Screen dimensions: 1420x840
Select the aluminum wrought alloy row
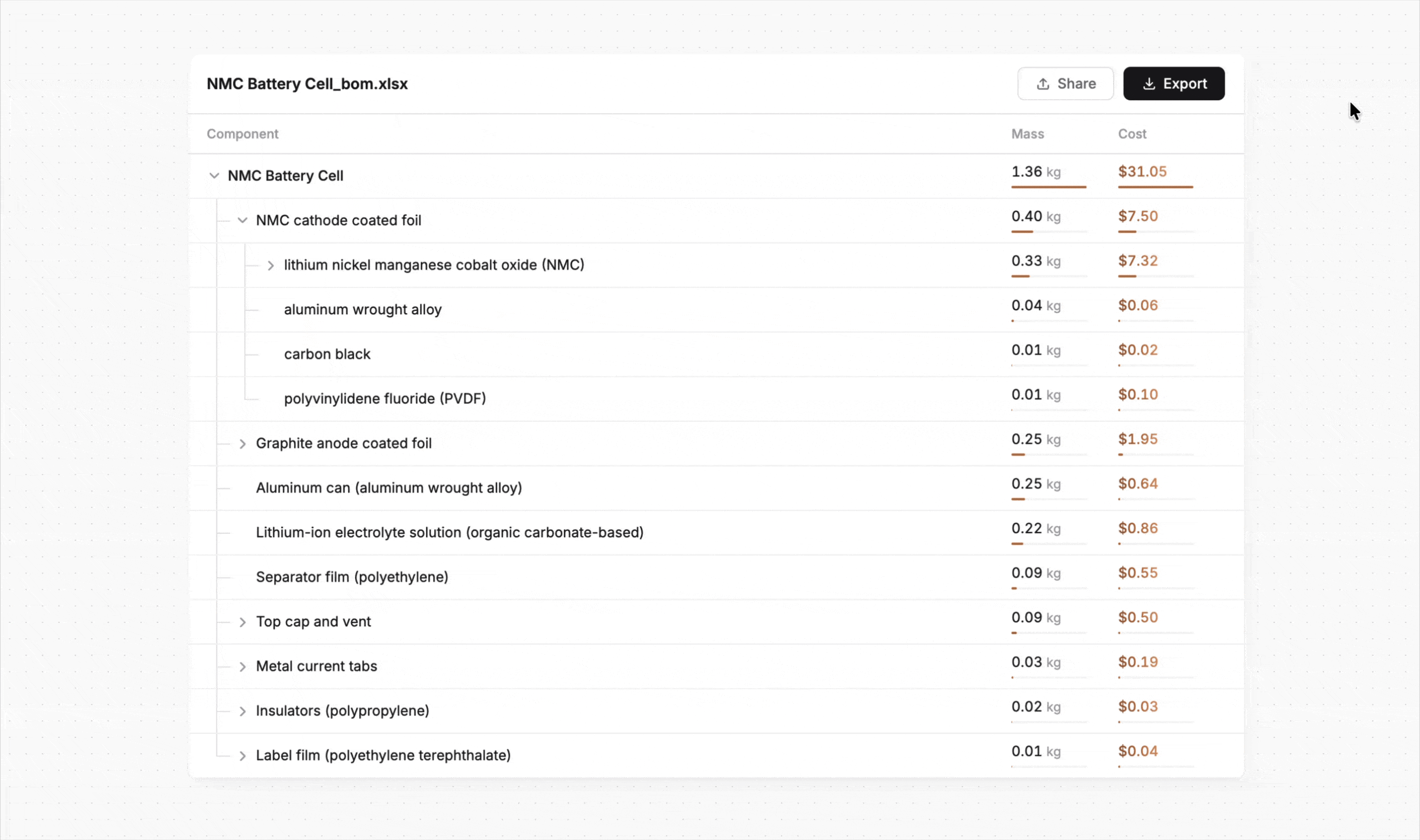coord(716,310)
